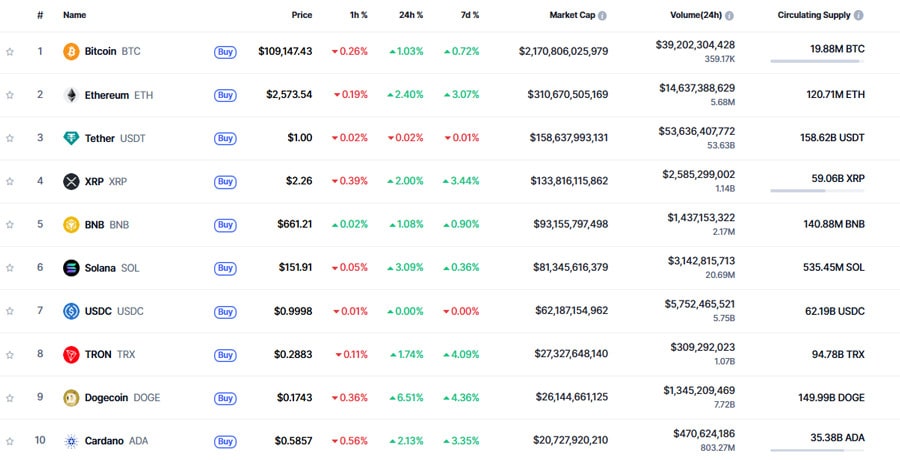Click the Tether logo icon

[x=71, y=138]
